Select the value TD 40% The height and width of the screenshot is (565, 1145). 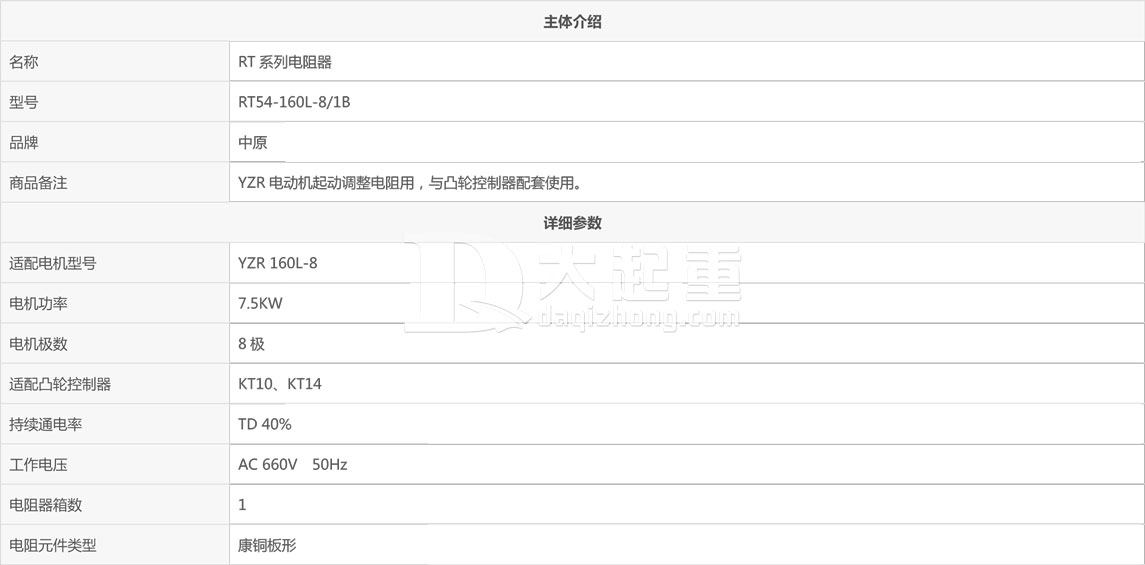coord(264,424)
